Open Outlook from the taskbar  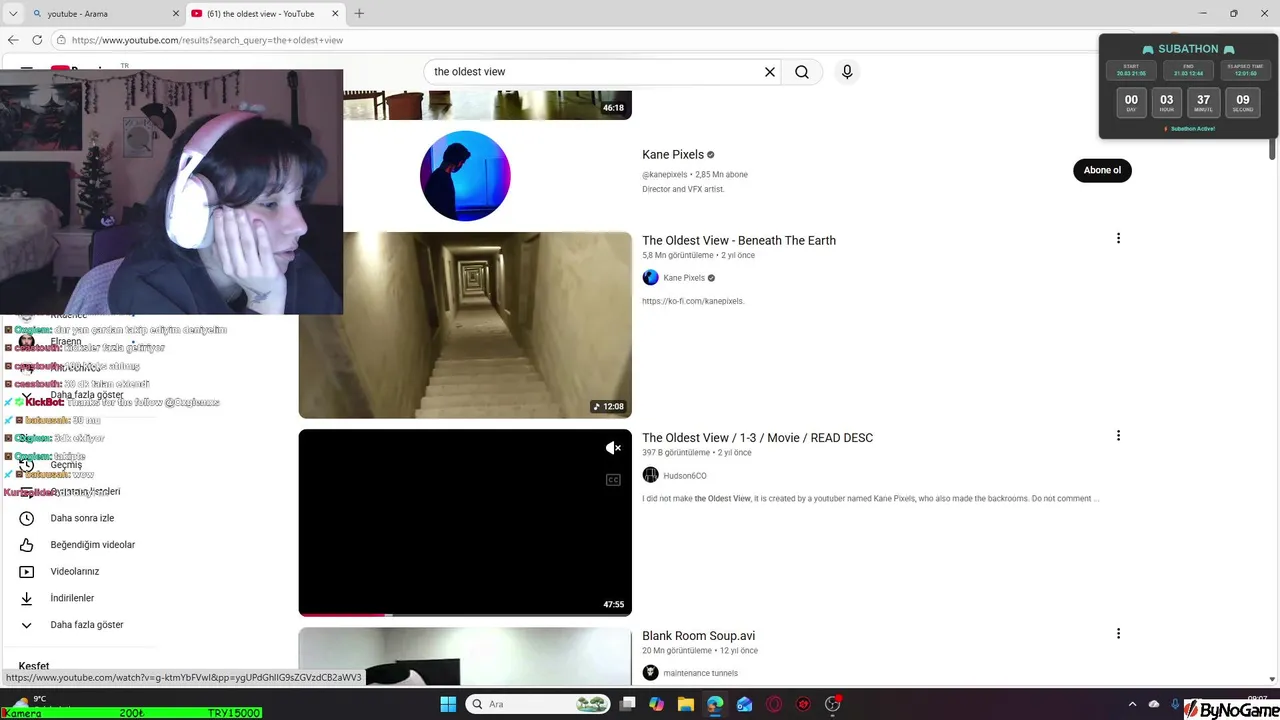coord(744,704)
